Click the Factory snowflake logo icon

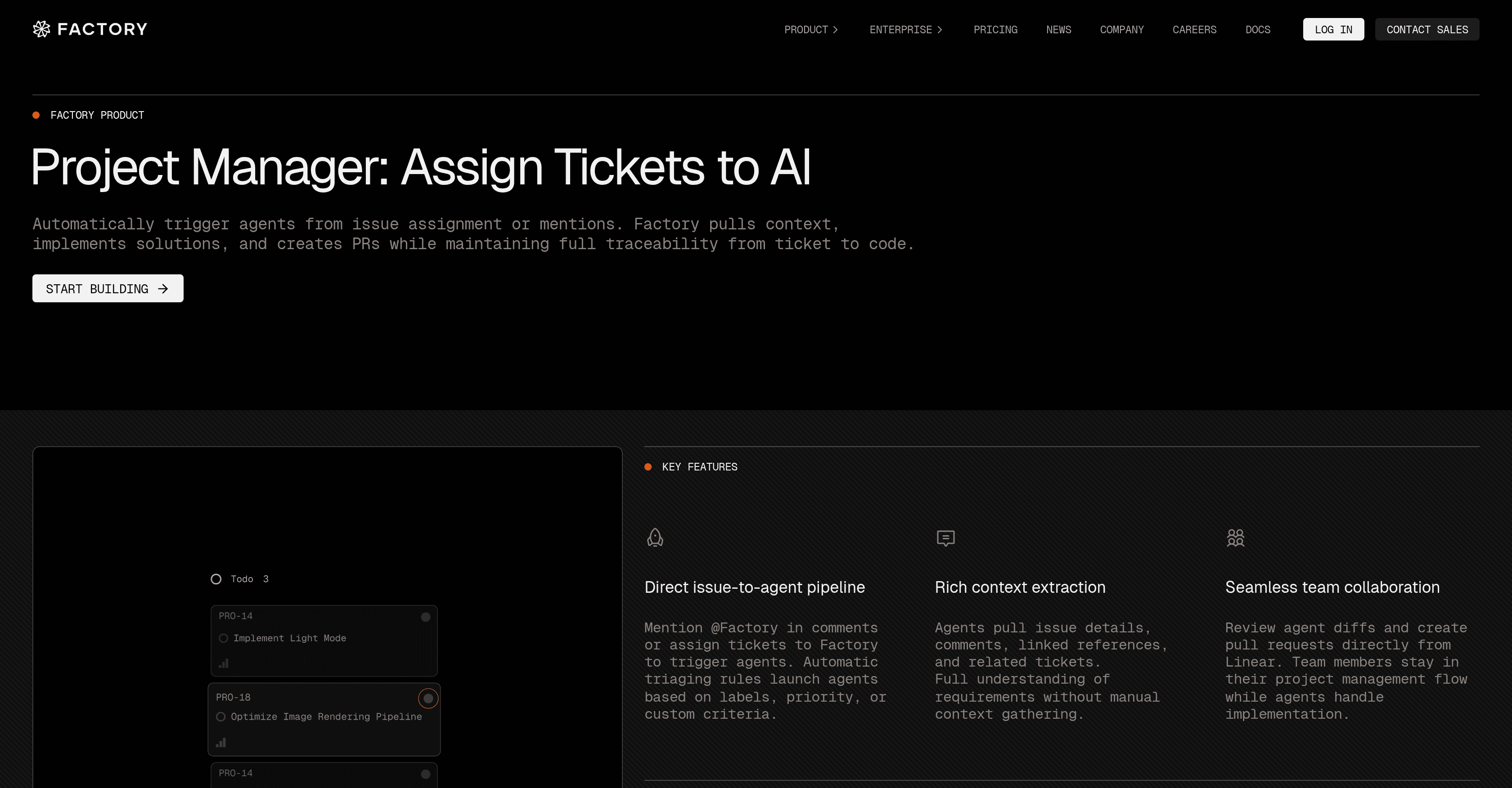point(41,29)
